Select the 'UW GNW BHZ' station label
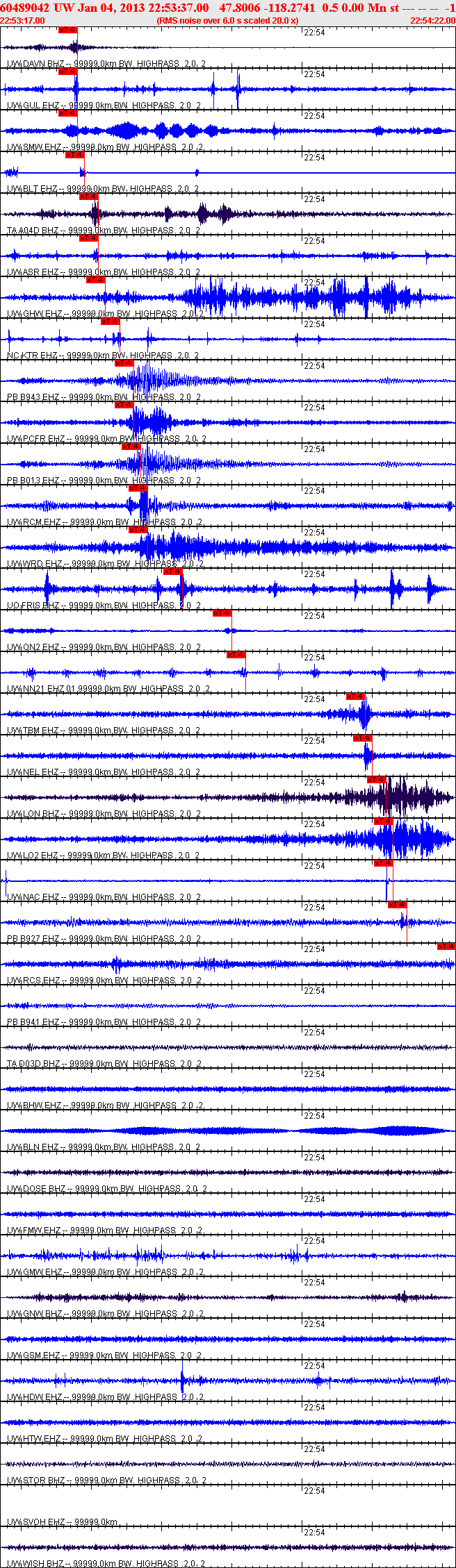Image resolution: width=456 pixels, height=1568 pixels. pyautogui.click(x=34, y=1314)
